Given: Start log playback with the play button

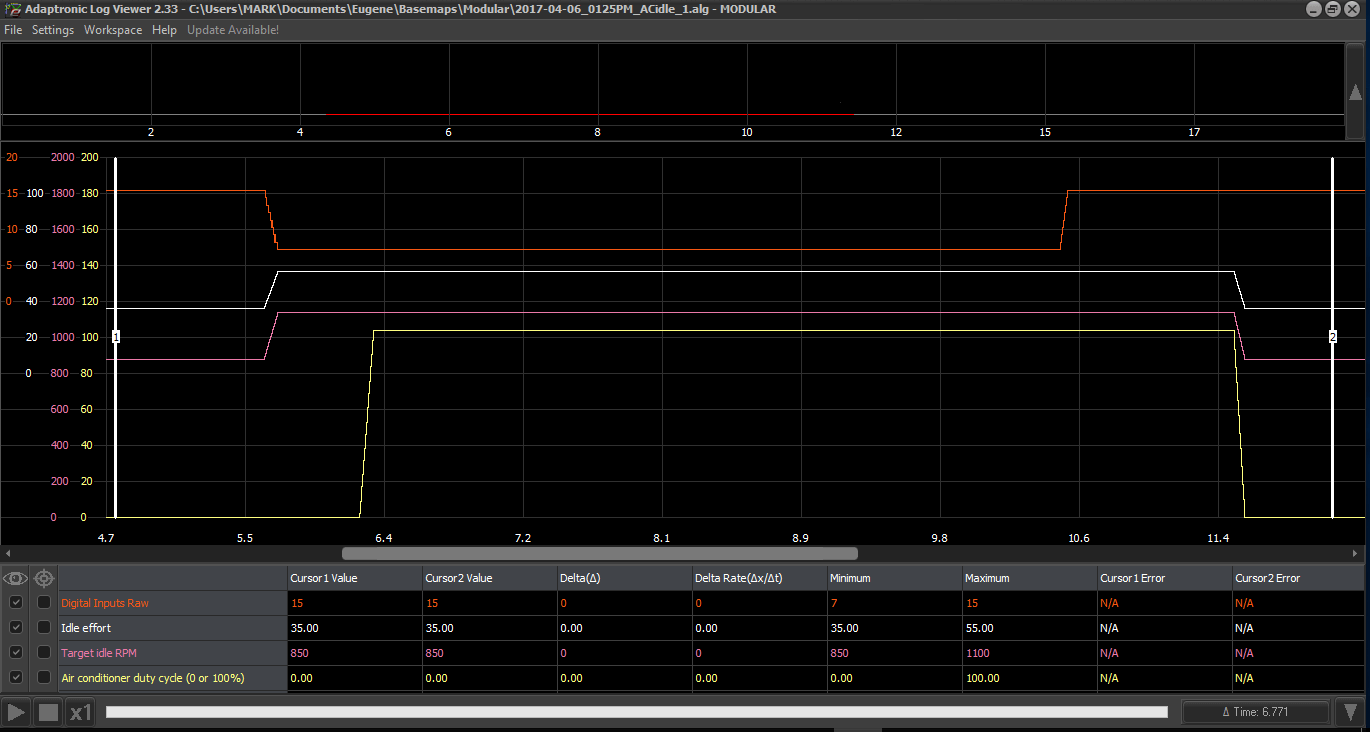Looking at the screenshot, I should (x=16, y=713).
